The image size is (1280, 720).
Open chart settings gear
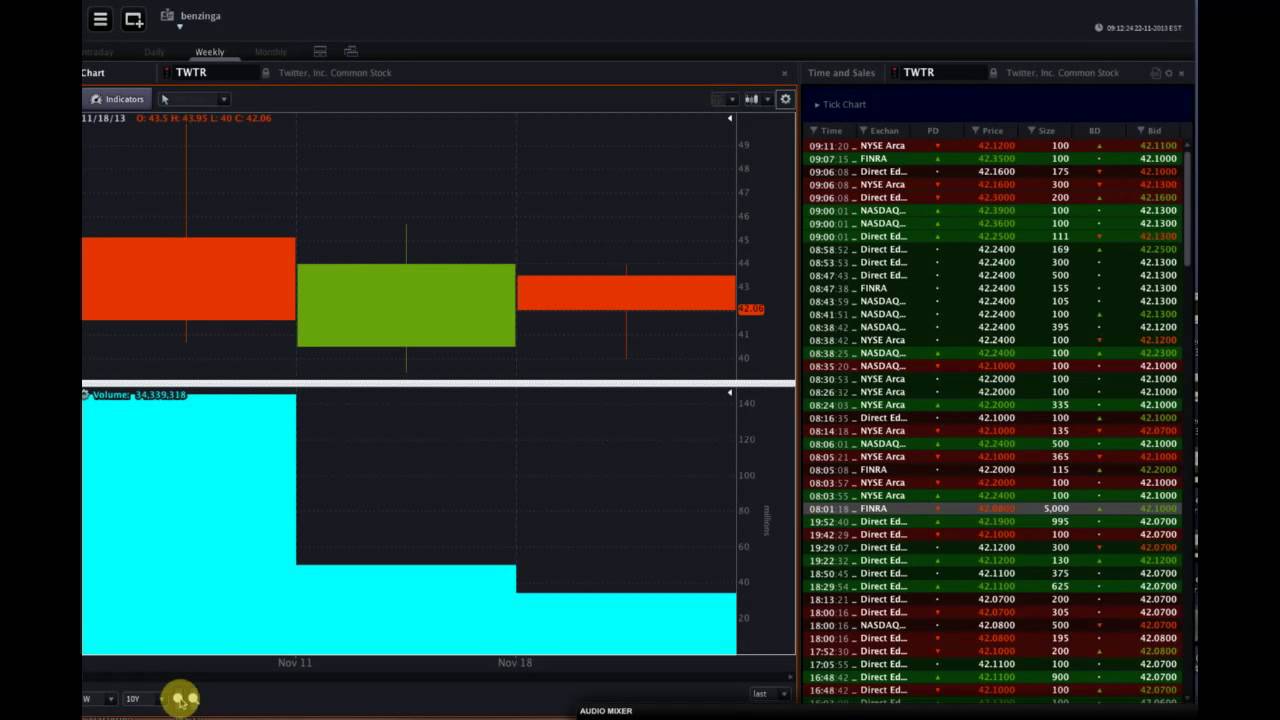pos(785,99)
